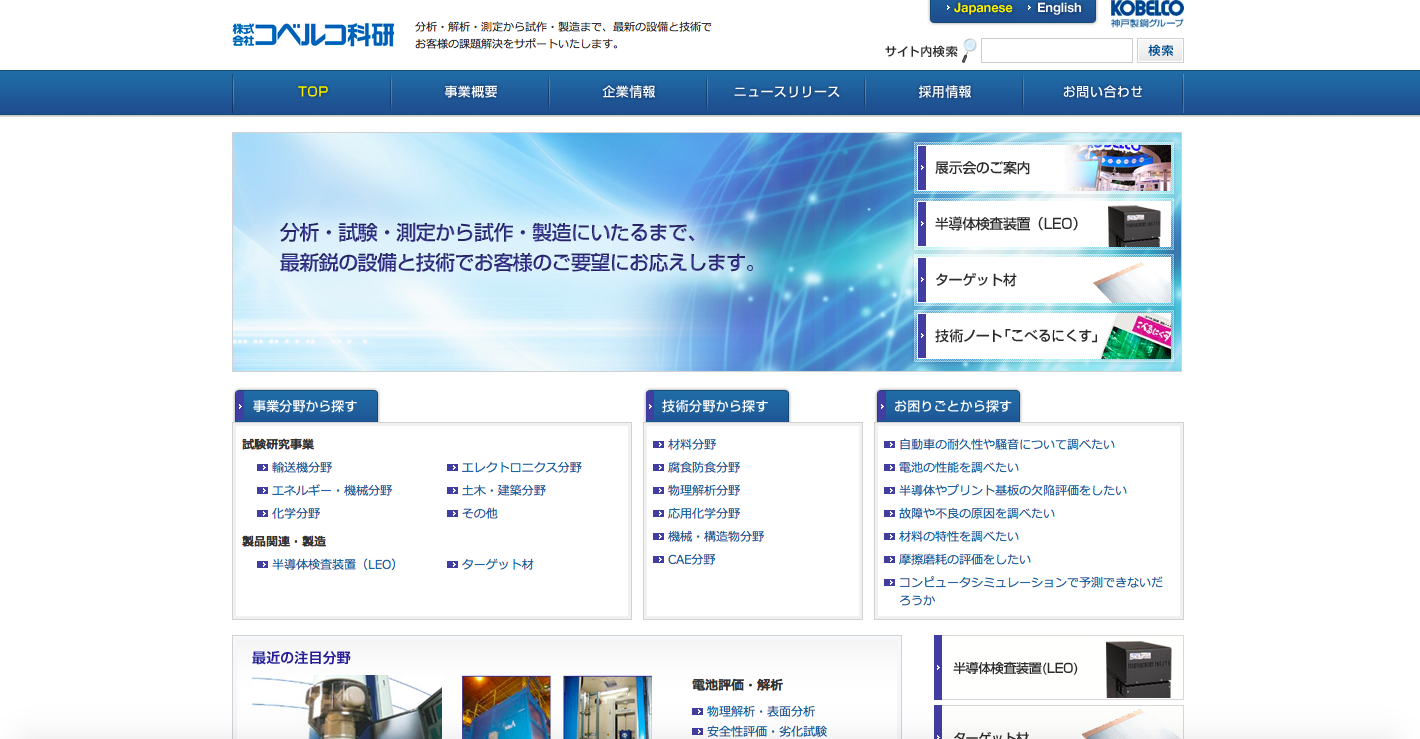Image resolution: width=1420 pixels, height=739 pixels.
Task: Open 半導体やプリント基板の欠陥評価をしたい link
Action: point(1013,491)
